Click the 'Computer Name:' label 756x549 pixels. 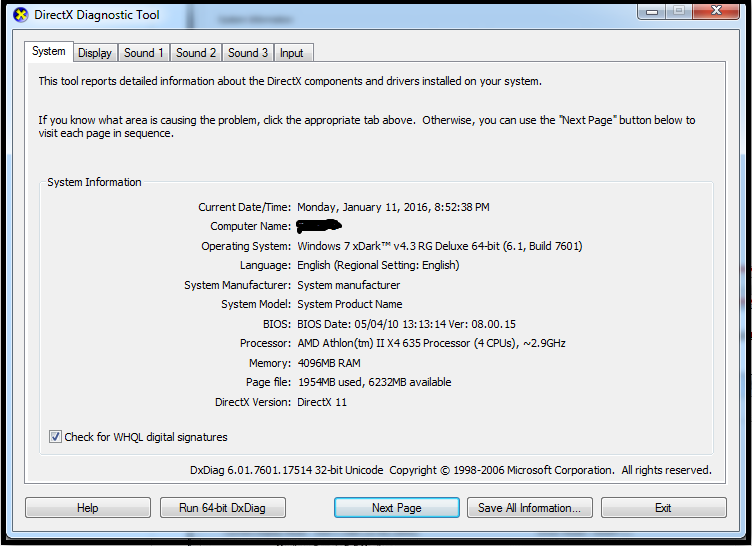(x=251, y=227)
